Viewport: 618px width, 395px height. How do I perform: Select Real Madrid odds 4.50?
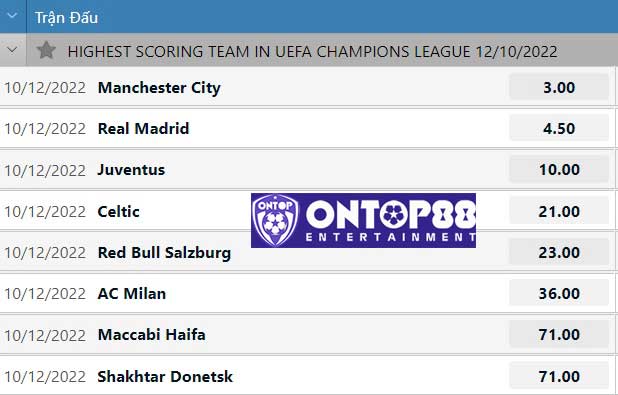point(559,129)
